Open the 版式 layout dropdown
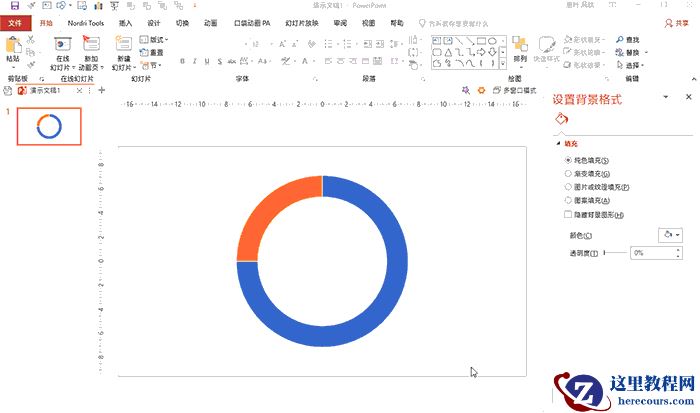Image resolution: width=700 pixels, height=413 pixels. (154, 40)
